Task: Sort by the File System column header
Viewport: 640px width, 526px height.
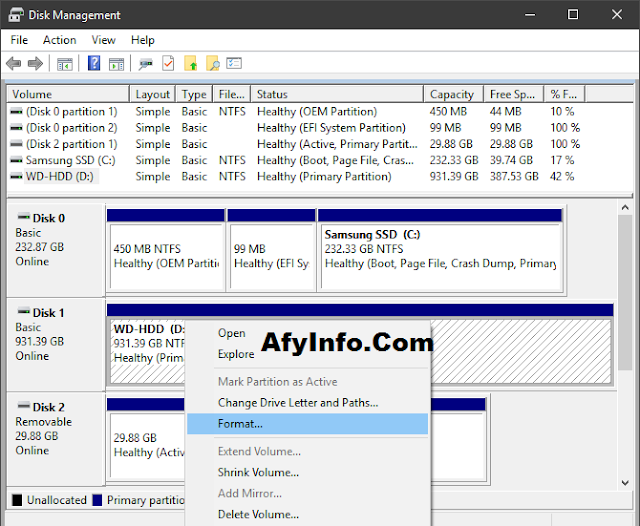Action: (x=231, y=94)
